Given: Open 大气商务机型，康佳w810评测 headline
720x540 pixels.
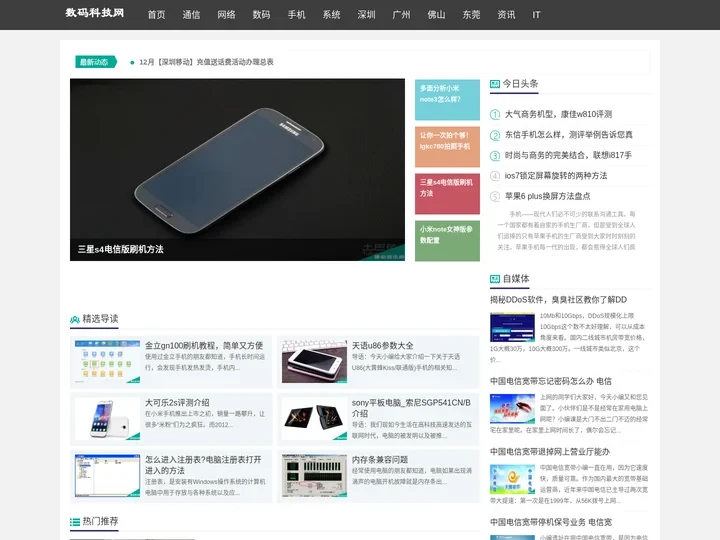Looking at the screenshot, I should coord(558,114).
